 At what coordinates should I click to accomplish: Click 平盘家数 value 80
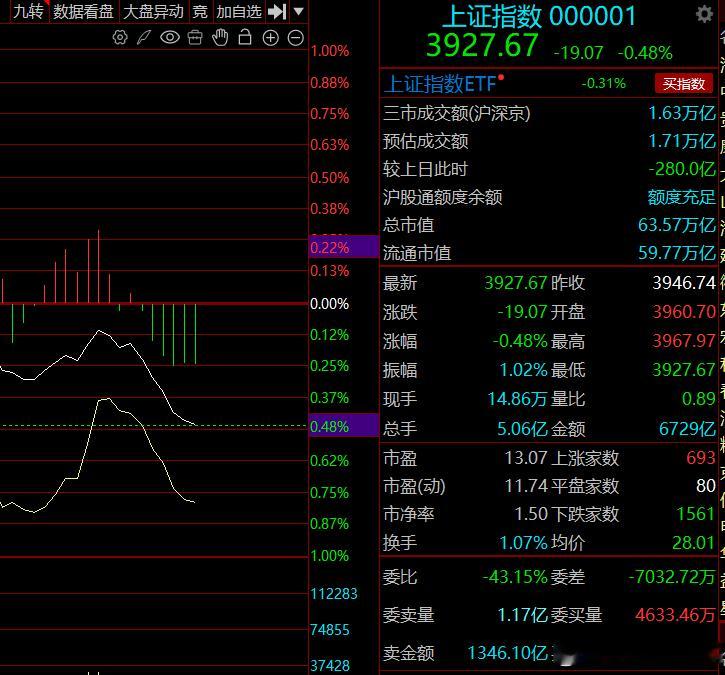706,486
